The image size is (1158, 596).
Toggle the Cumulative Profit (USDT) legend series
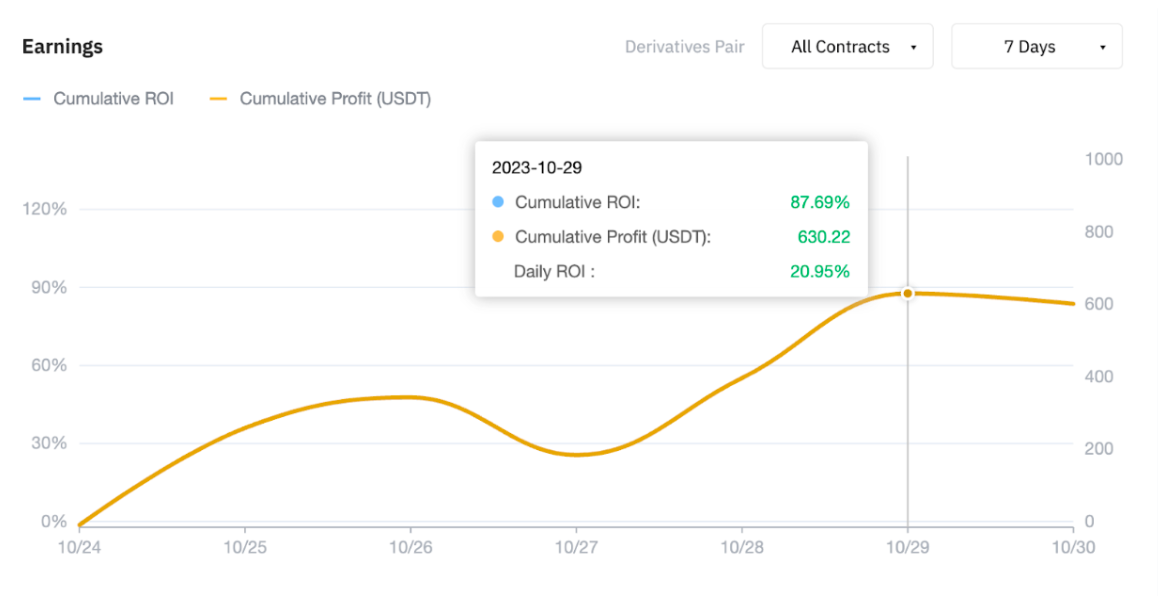pyautogui.click(x=335, y=99)
